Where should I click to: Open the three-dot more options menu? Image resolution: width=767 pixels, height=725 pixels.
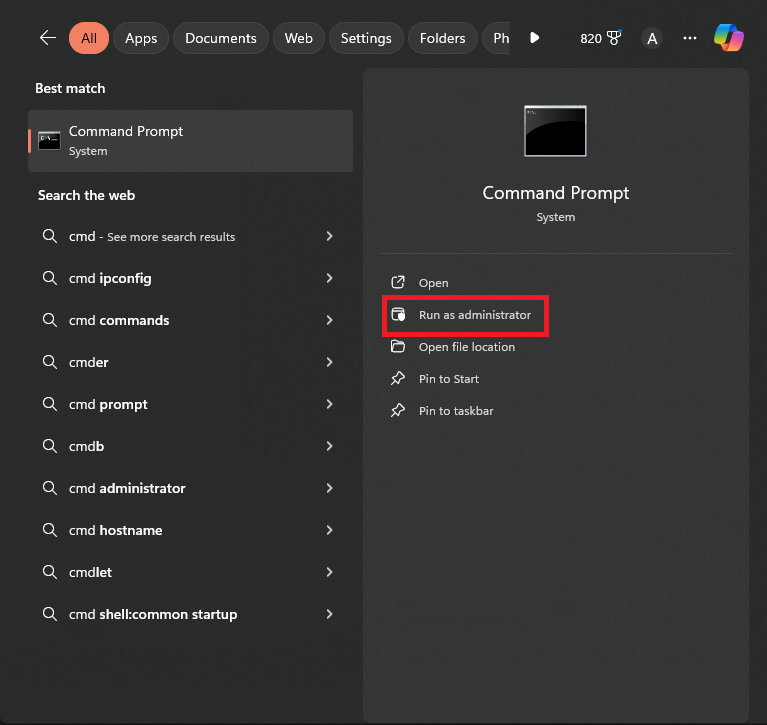[x=689, y=38]
